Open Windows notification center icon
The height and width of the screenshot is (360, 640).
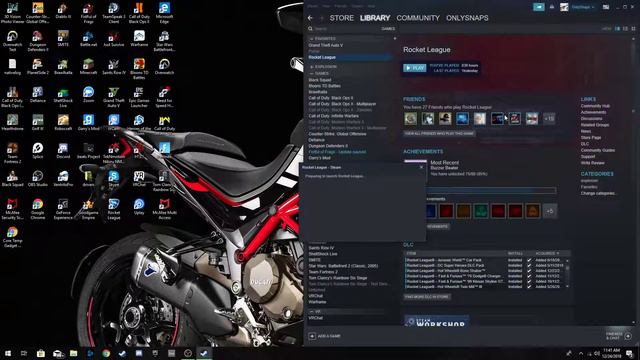click(x=630, y=353)
